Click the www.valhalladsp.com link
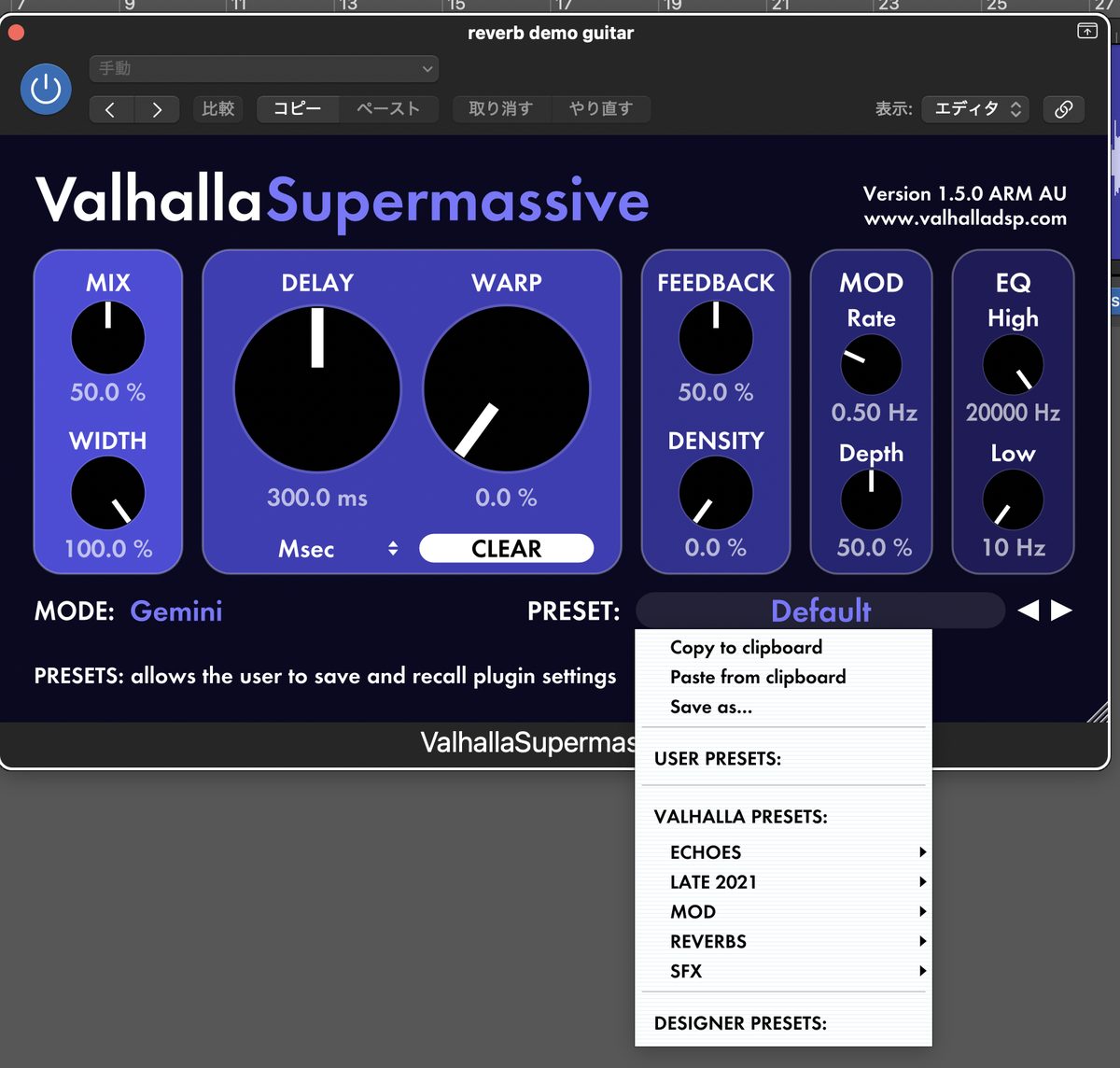This screenshot has height=1068, width=1120. click(965, 218)
